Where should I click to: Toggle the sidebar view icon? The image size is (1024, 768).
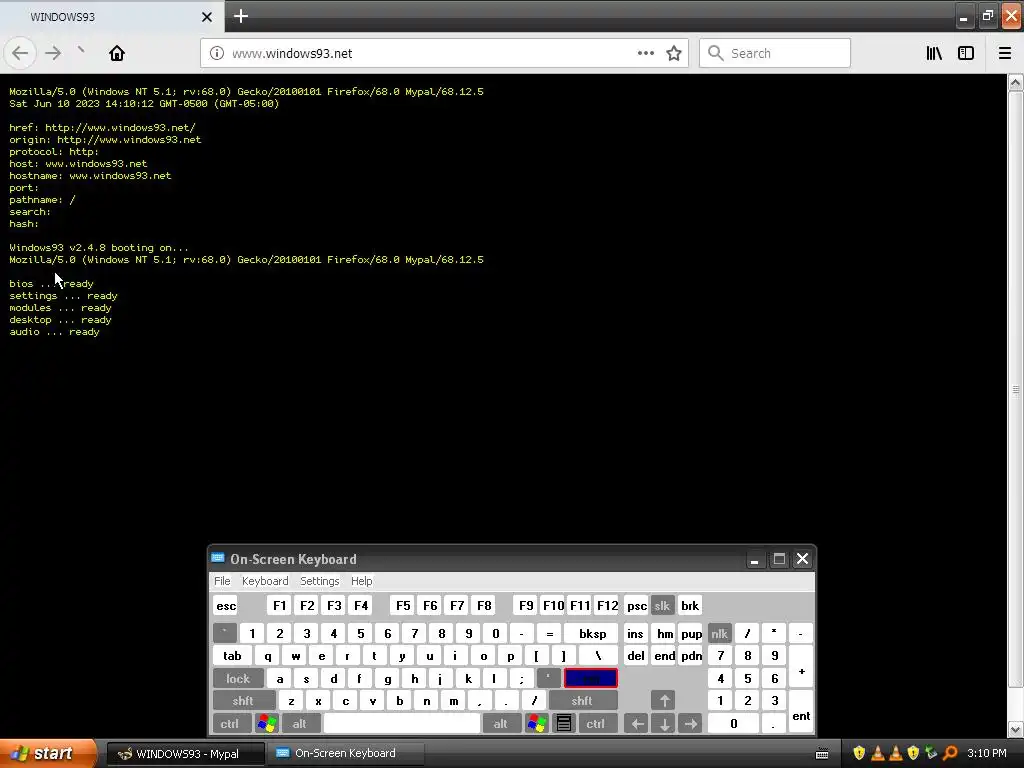pos(966,53)
